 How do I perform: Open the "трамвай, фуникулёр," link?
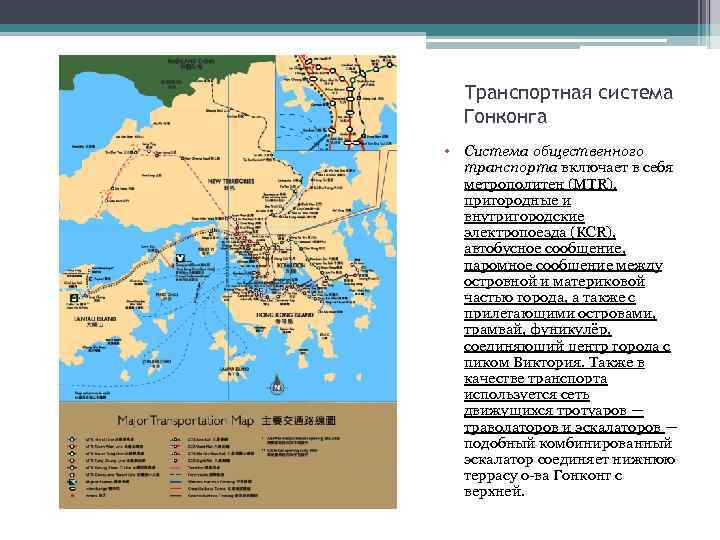tap(538, 329)
